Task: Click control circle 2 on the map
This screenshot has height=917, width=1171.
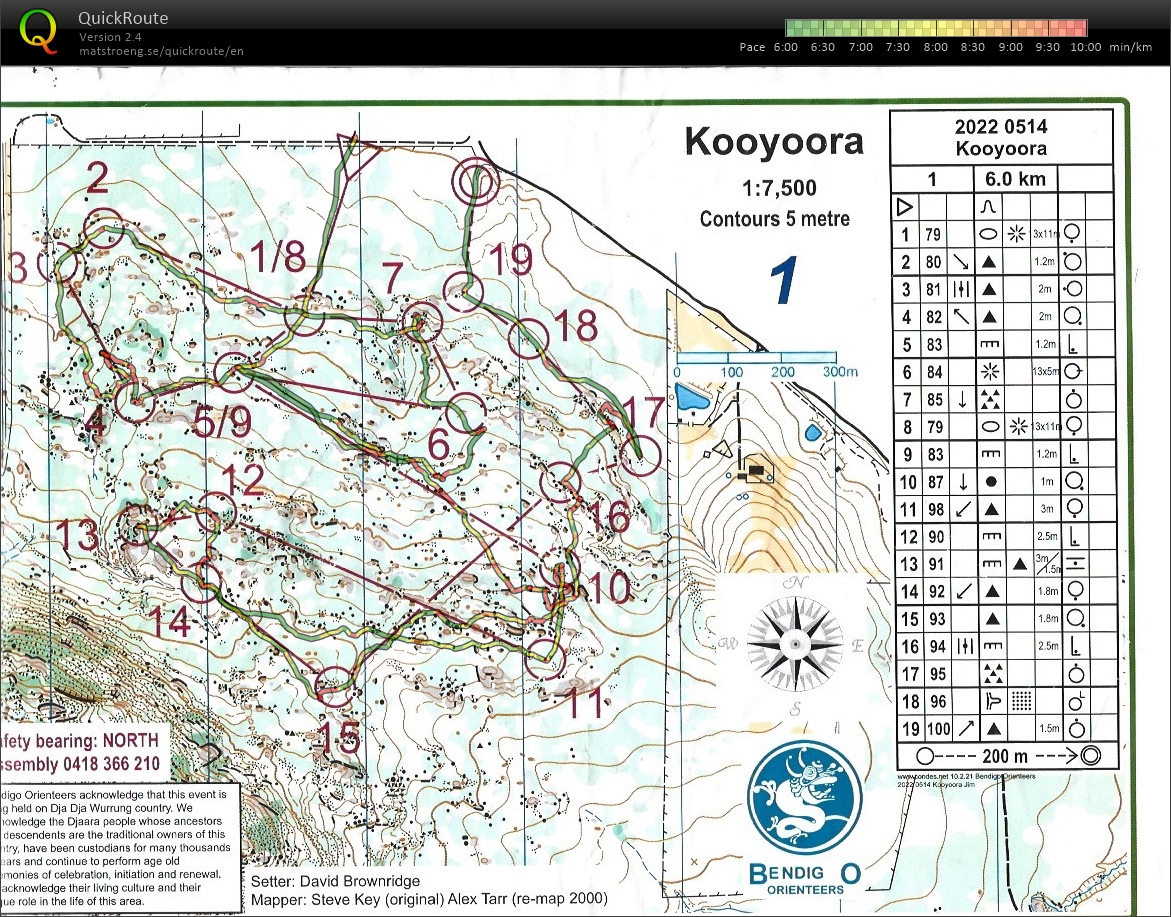Action: click(x=104, y=228)
